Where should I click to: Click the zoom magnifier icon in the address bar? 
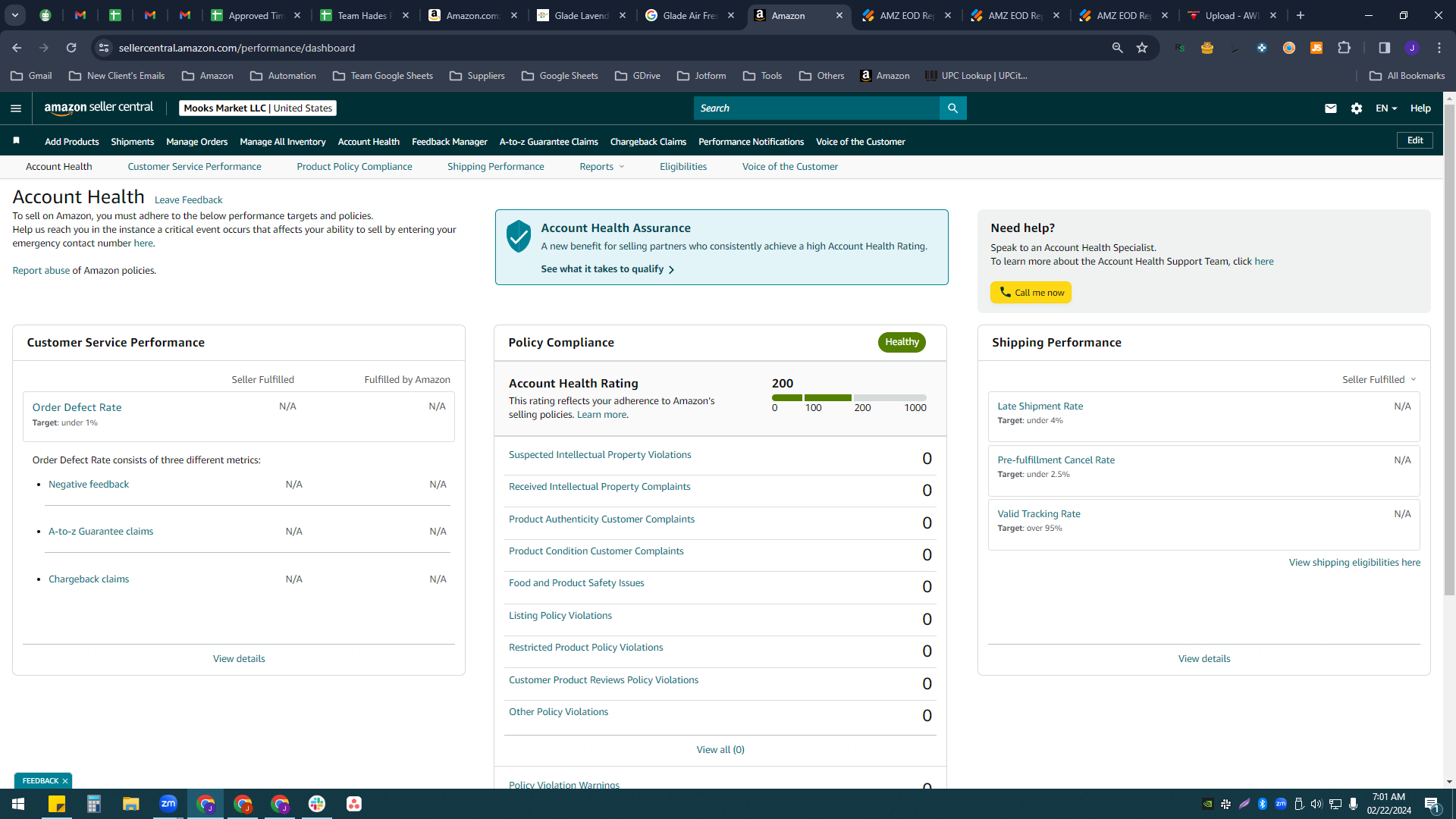coord(1117,48)
